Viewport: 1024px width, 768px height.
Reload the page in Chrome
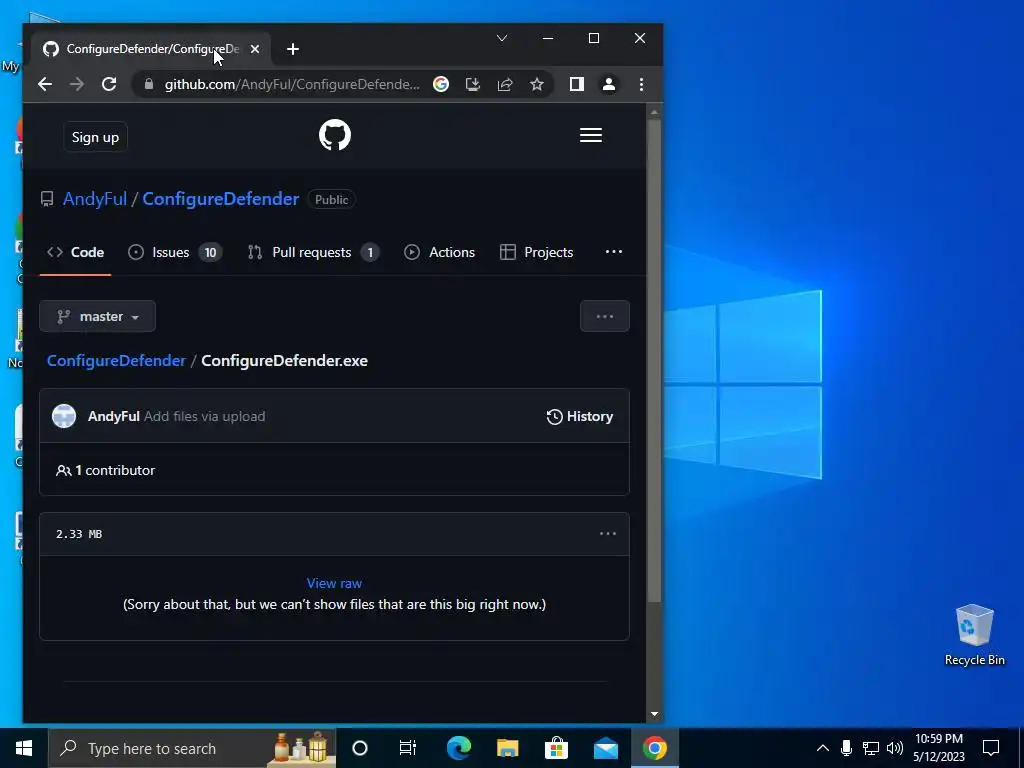(109, 84)
